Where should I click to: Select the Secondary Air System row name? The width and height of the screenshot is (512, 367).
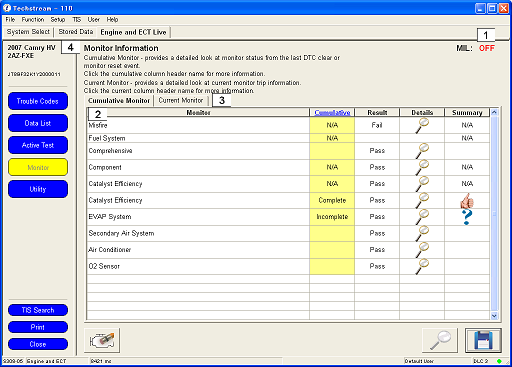121,233
